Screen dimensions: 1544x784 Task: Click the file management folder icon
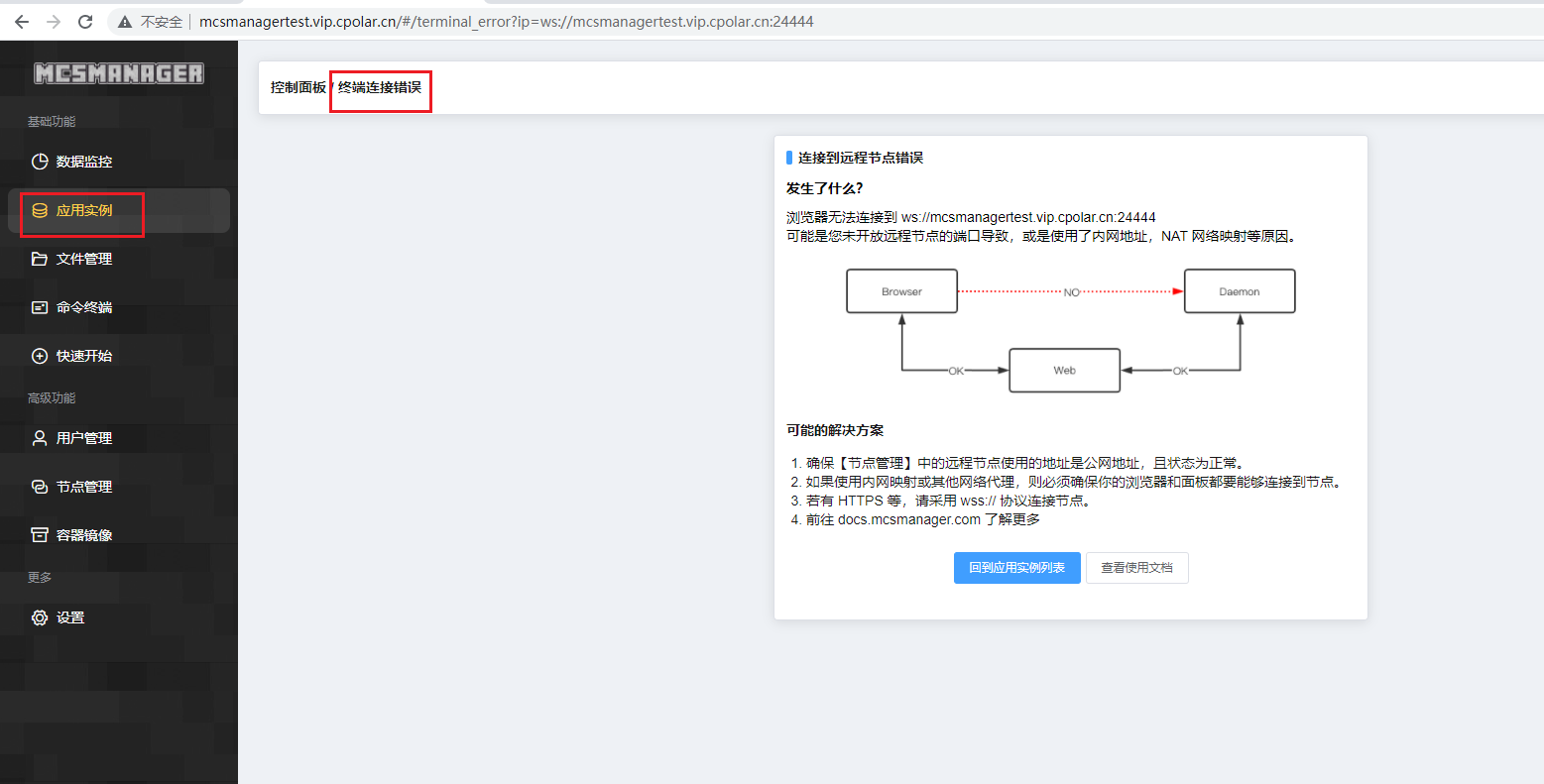pos(40,259)
